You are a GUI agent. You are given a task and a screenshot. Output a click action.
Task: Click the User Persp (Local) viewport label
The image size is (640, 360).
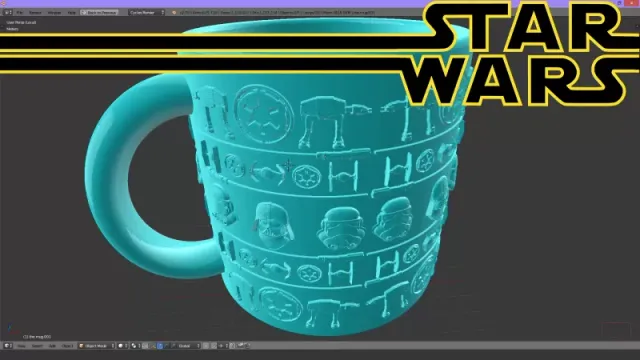pyautogui.click(x=21, y=22)
